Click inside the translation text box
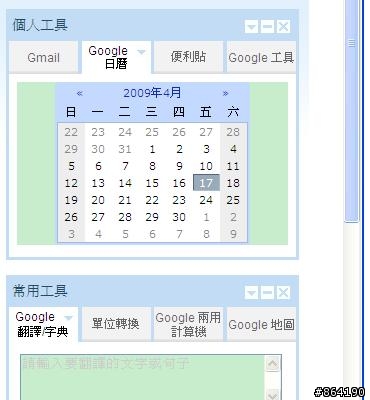The image size is (370, 400). click(143, 377)
